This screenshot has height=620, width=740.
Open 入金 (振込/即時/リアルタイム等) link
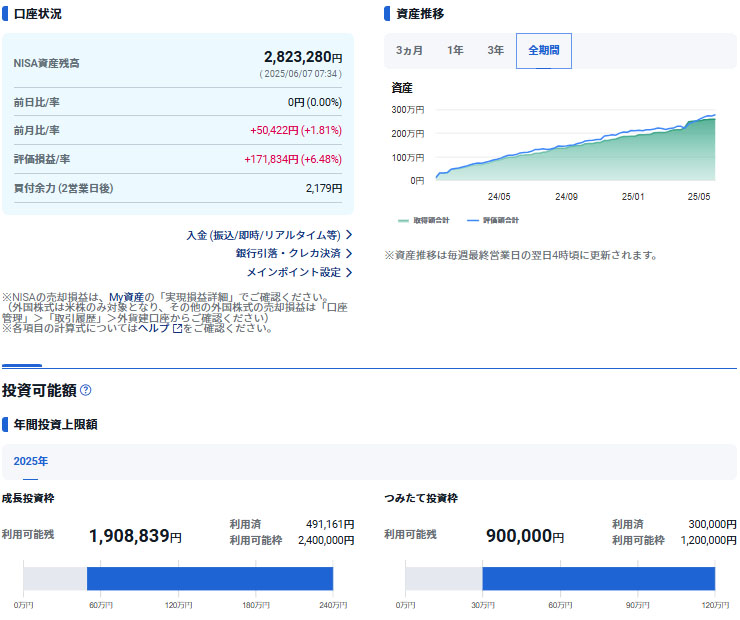pos(263,235)
